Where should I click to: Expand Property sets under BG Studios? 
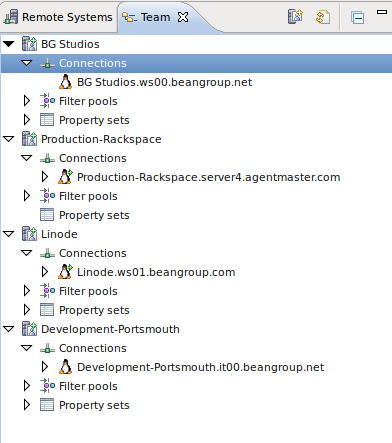pyautogui.click(x=27, y=120)
